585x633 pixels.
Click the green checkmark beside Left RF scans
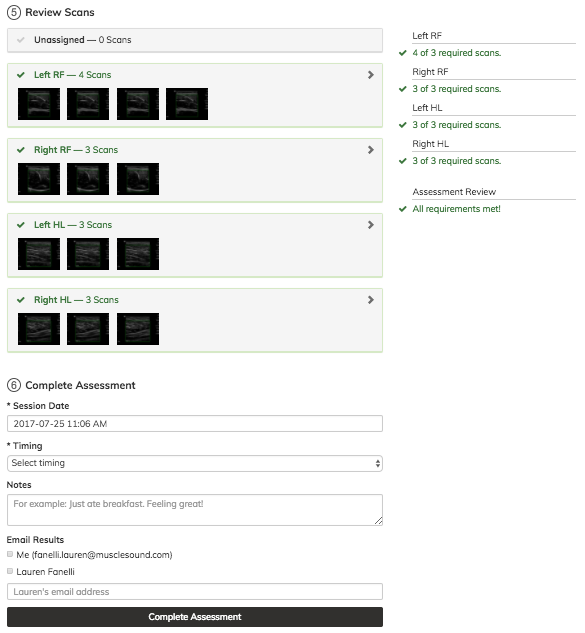[21, 75]
